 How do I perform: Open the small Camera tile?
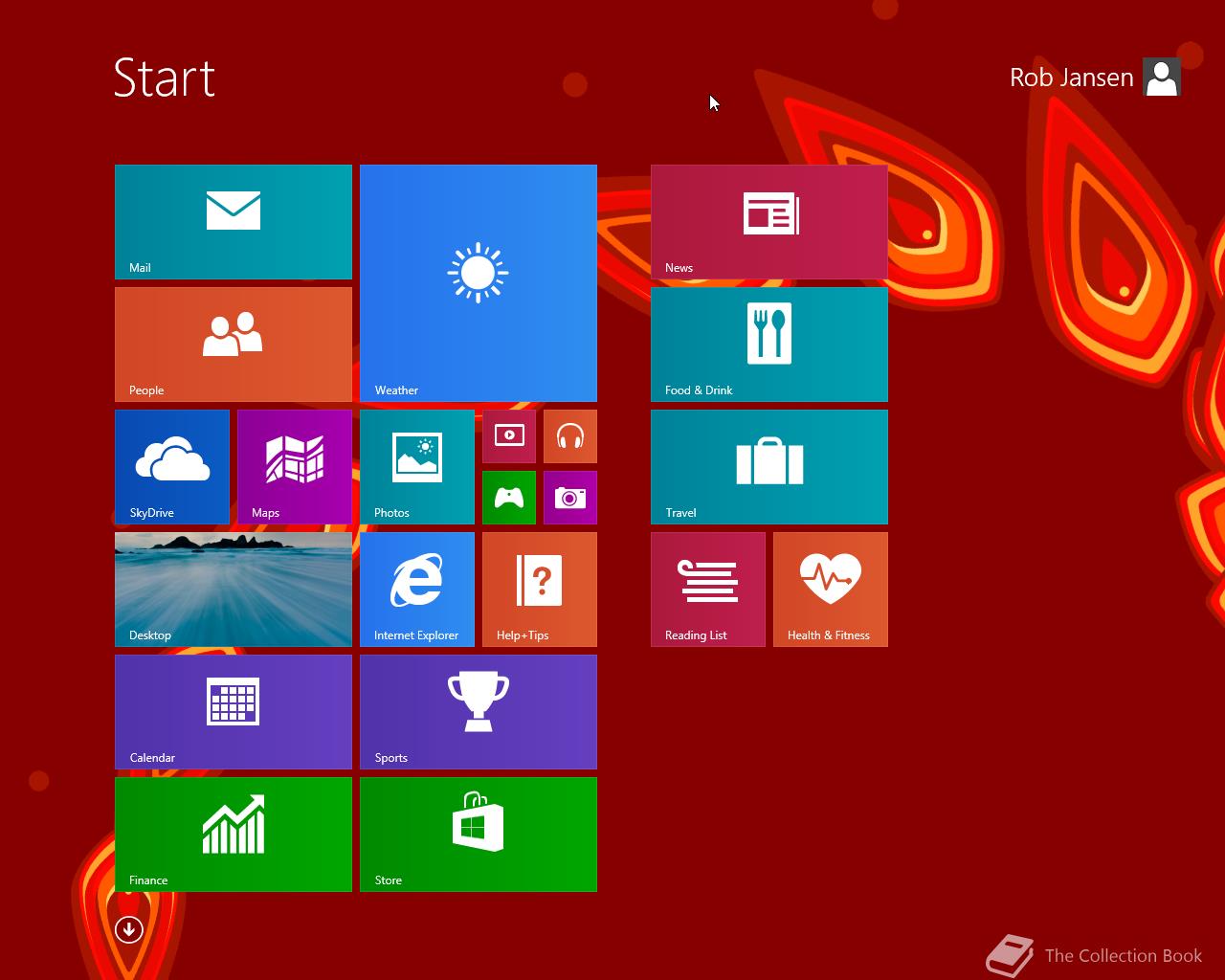coord(570,498)
